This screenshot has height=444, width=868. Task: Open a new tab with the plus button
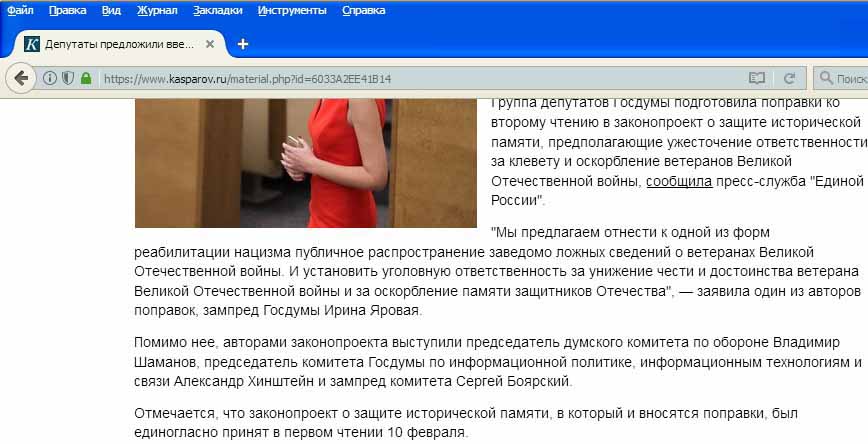click(242, 44)
